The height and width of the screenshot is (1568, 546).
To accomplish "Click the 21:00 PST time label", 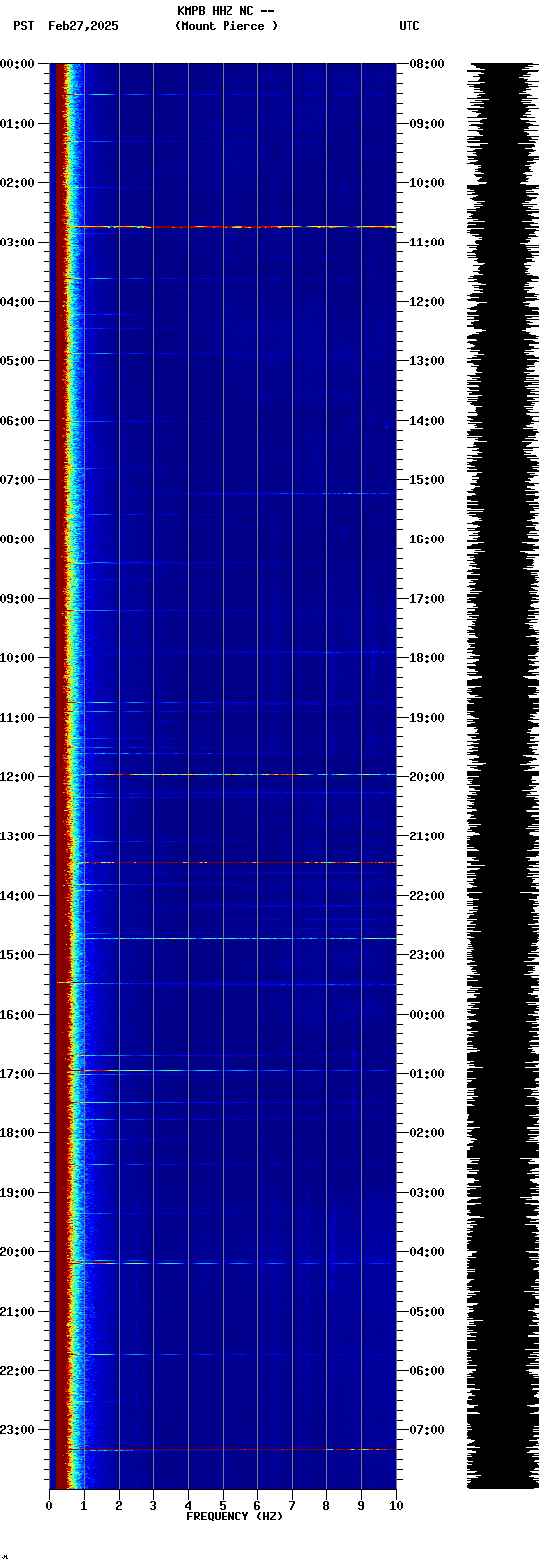I will [17, 1312].
